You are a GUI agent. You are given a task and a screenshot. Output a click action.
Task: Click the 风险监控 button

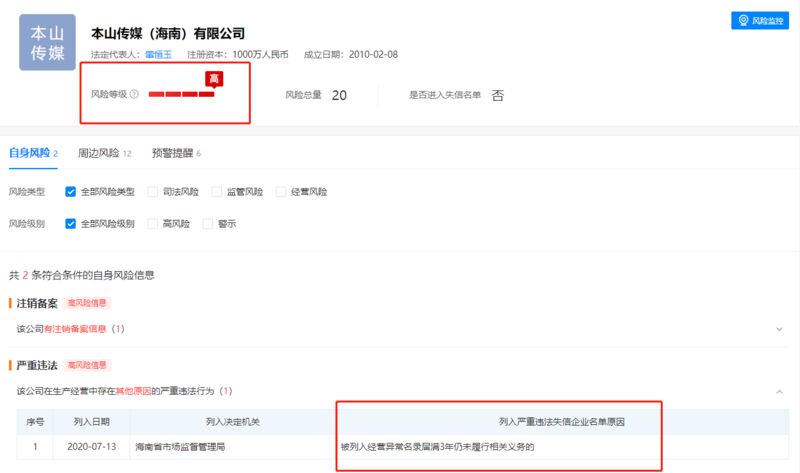pyautogui.click(x=760, y=20)
